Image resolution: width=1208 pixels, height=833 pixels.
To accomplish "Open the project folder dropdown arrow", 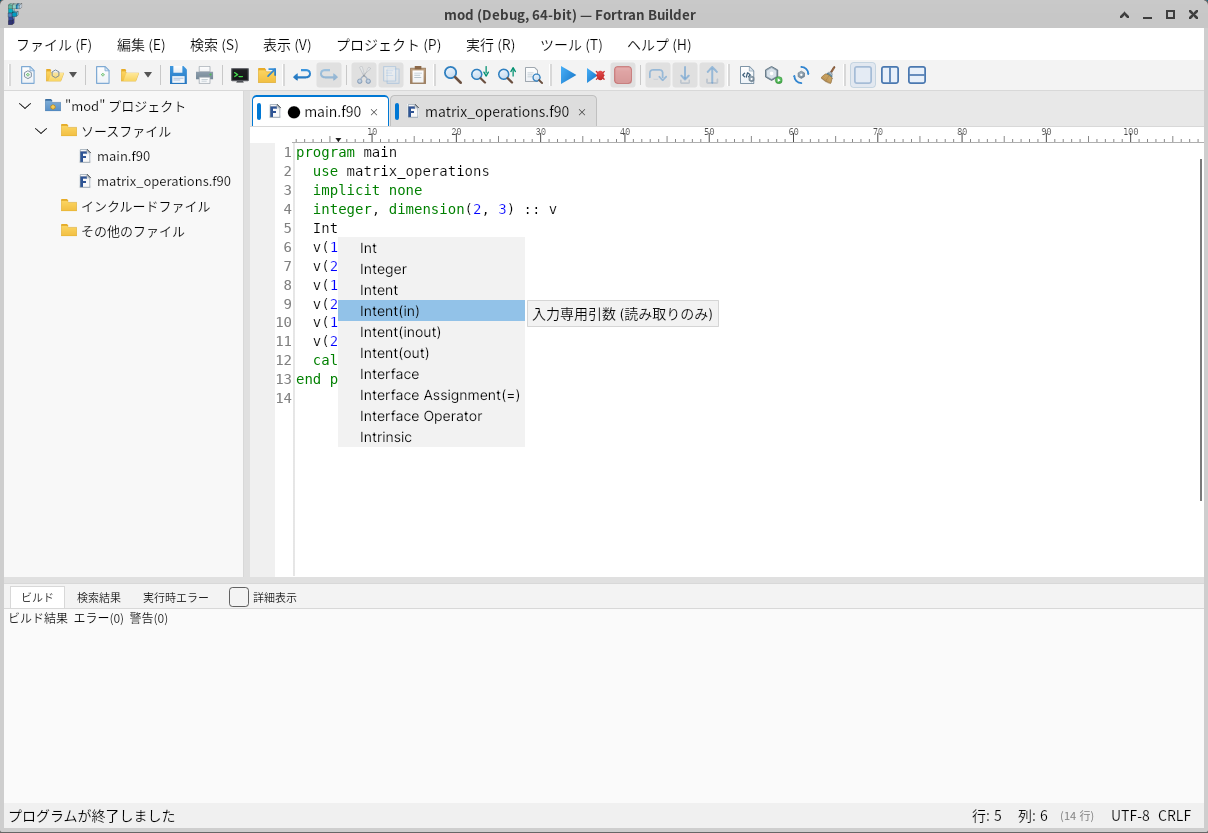I will click(73, 75).
